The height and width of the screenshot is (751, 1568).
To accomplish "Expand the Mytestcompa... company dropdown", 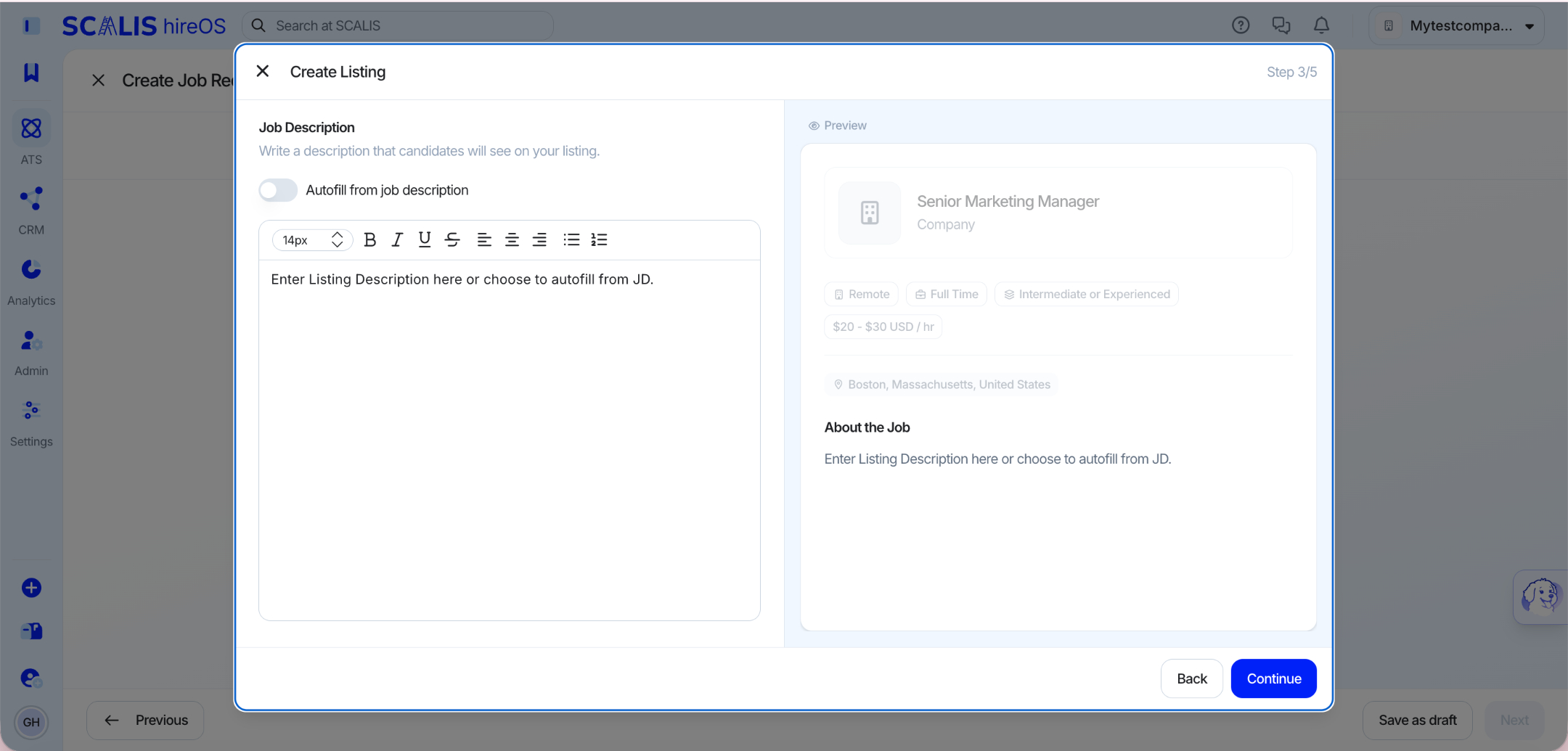I will point(1457,25).
